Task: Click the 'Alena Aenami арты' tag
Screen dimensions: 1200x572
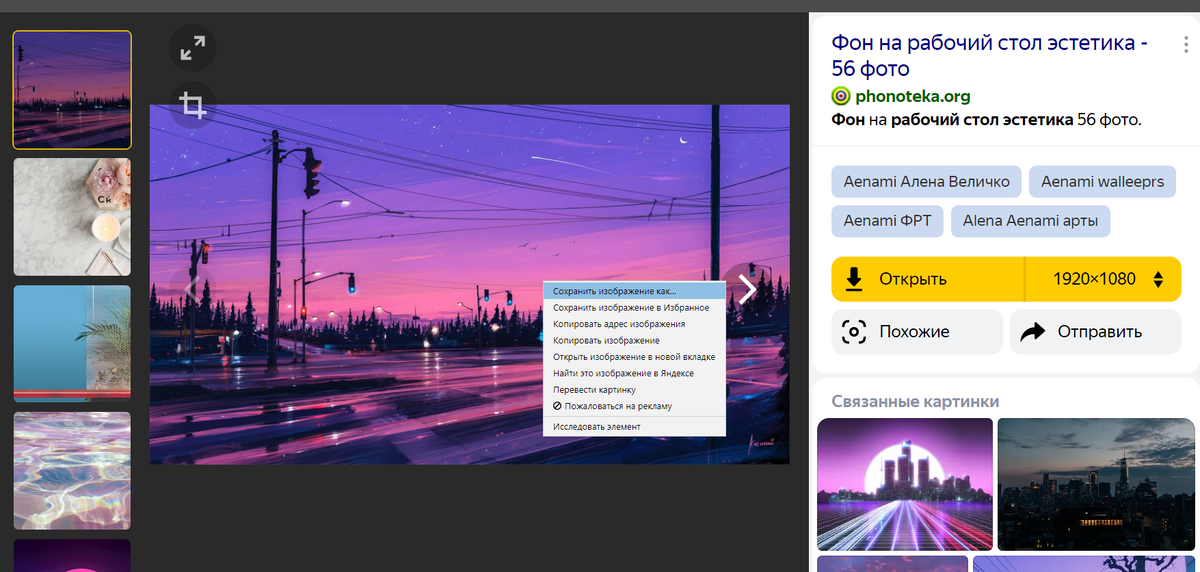Action: tap(1030, 221)
